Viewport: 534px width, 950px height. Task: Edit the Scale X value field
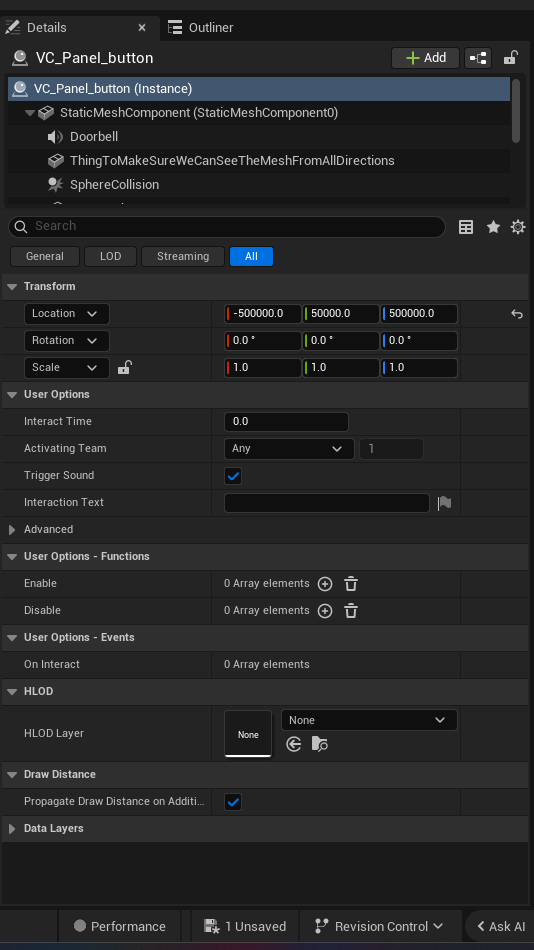[x=263, y=368]
